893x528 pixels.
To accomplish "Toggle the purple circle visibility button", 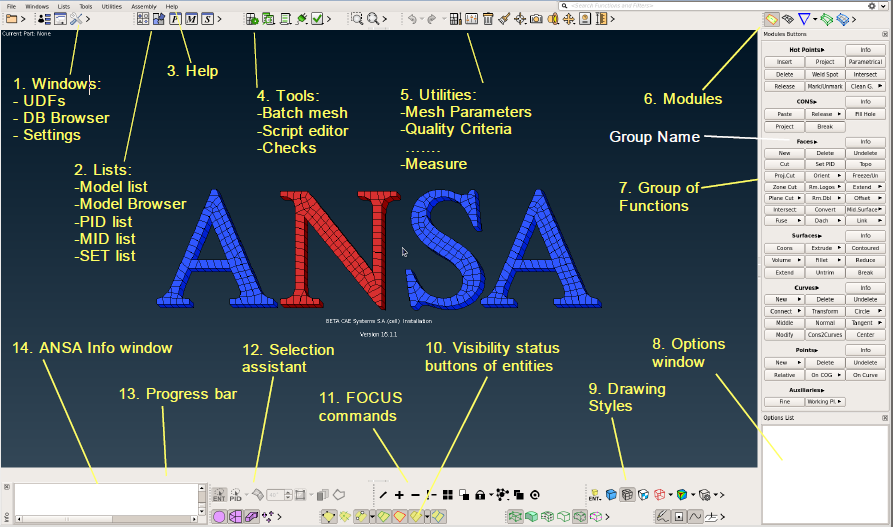I will pos(219,517).
